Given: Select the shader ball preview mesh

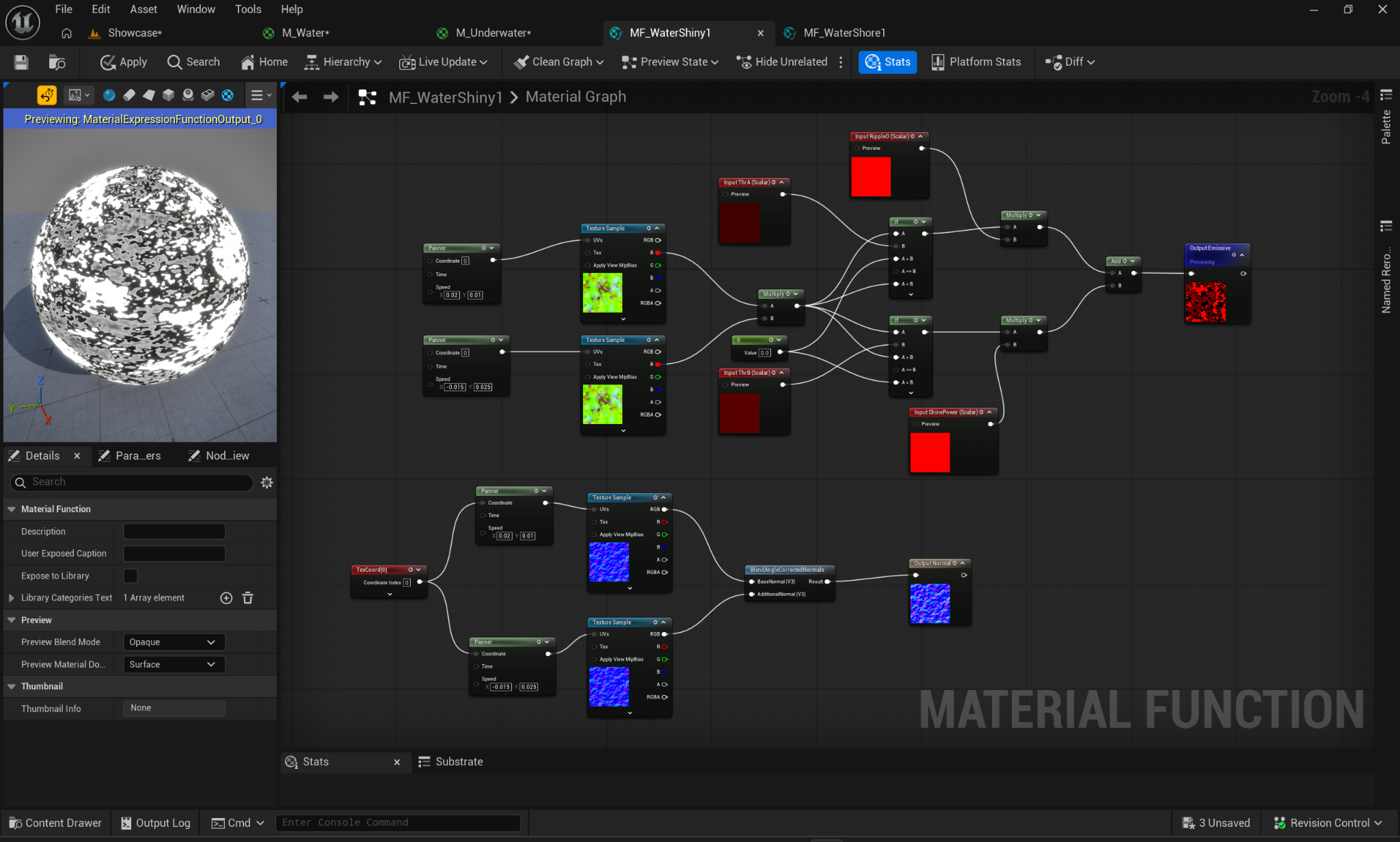Looking at the screenshot, I should tap(188, 95).
